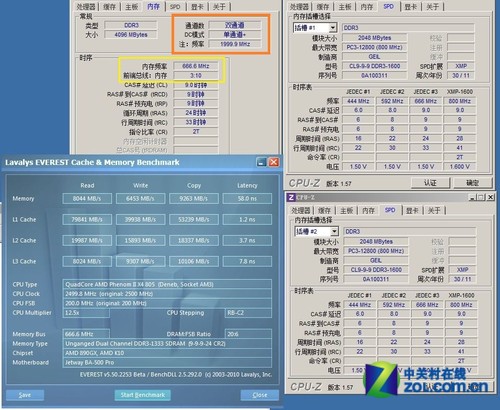Click the DRAM:FSB Ratio field 20:6
The image size is (500, 410).
[248, 334]
